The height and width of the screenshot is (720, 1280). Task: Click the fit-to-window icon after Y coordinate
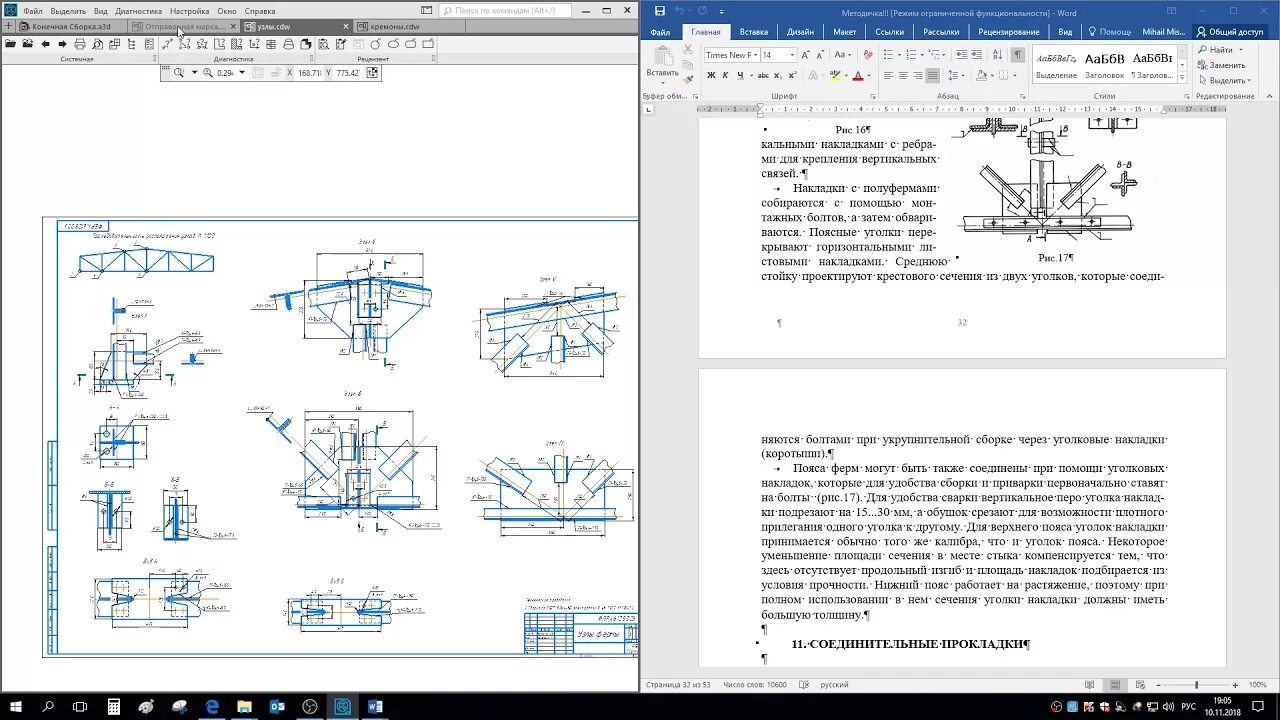click(372, 72)
